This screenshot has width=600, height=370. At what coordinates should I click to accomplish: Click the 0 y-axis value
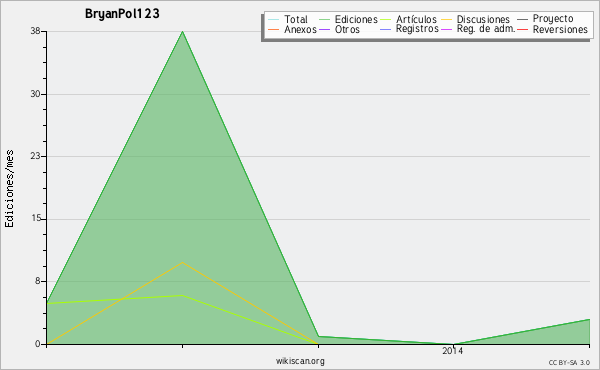38,344
